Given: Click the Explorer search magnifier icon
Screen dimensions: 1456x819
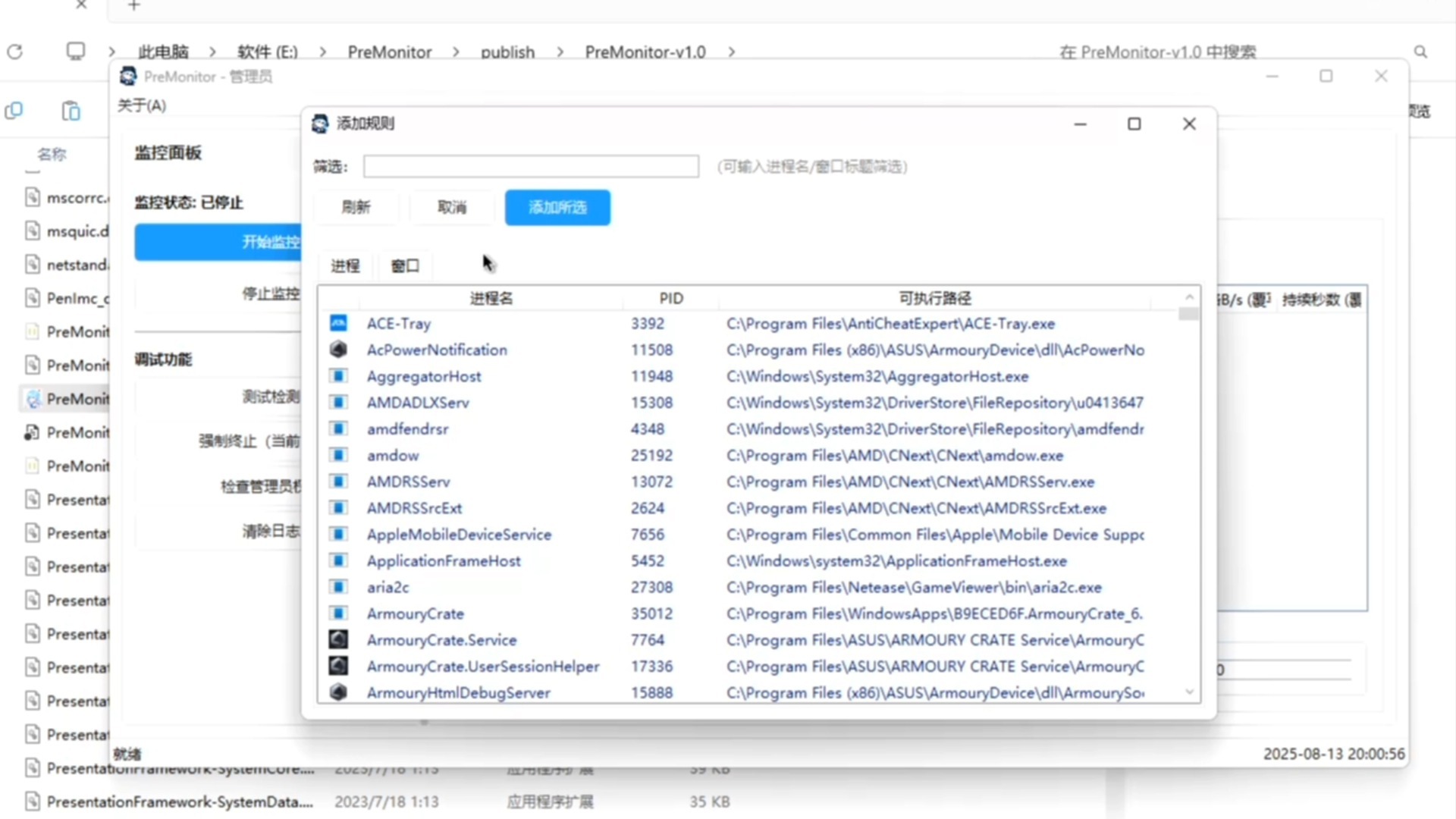Looking at the screenshot, I should click(1420, 52).
